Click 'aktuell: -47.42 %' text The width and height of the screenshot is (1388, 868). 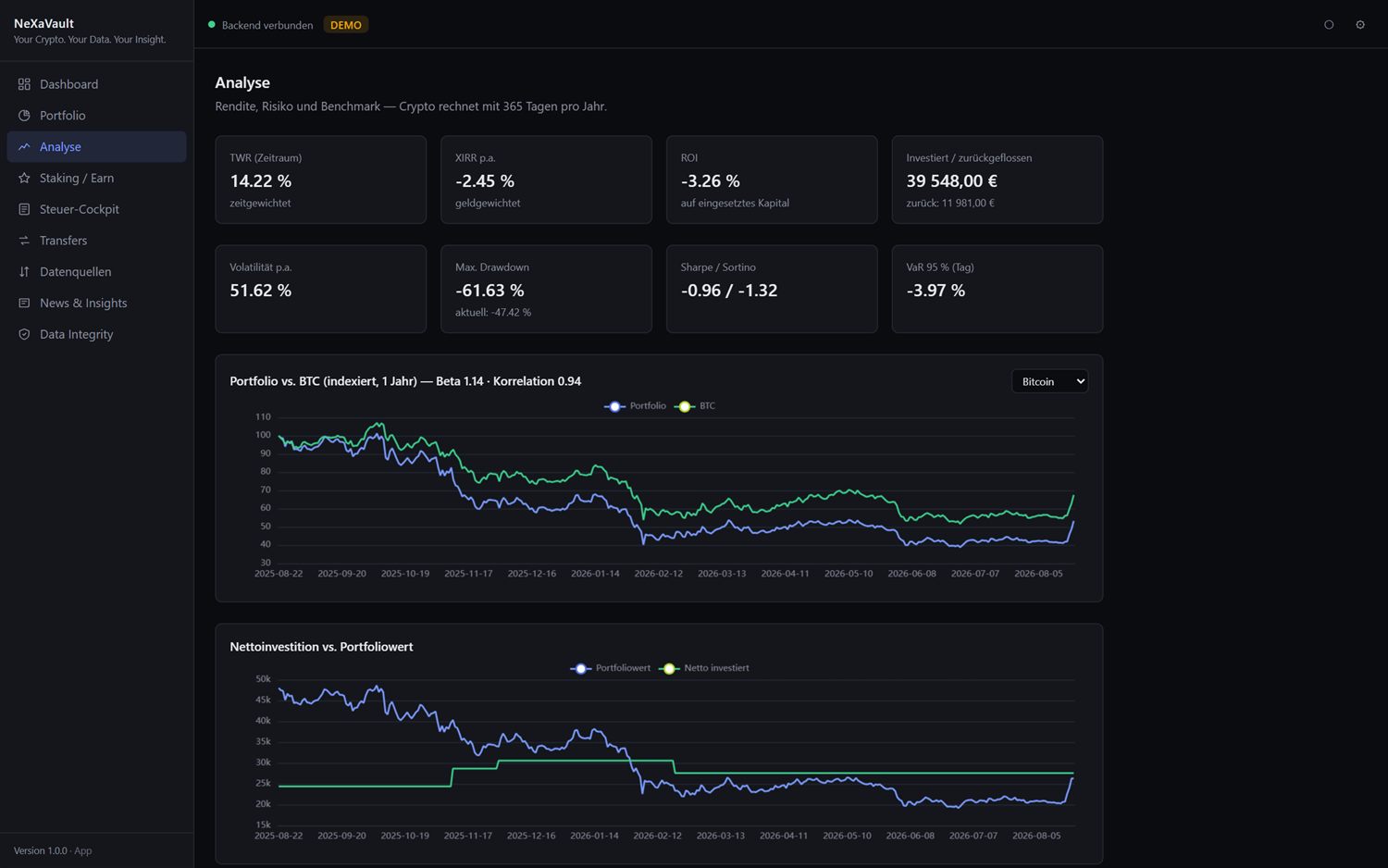[x=493, y=312]
